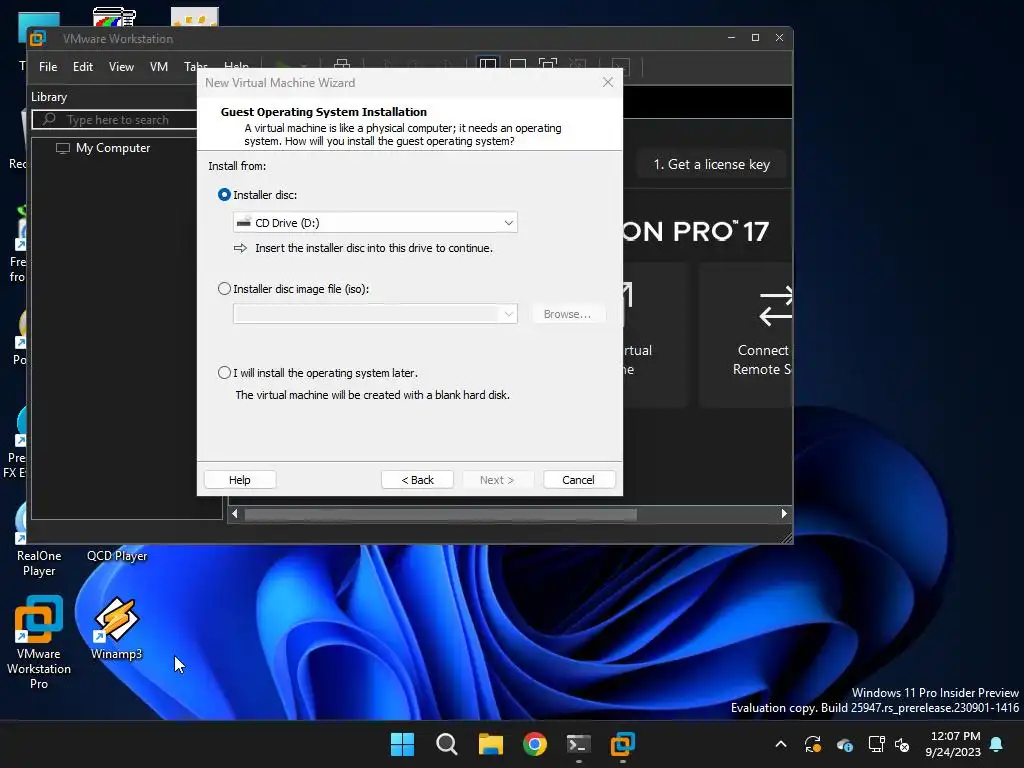
Task: Click the Ctrl+Alt+Del send toolbar icon
Action: point(342,64)
